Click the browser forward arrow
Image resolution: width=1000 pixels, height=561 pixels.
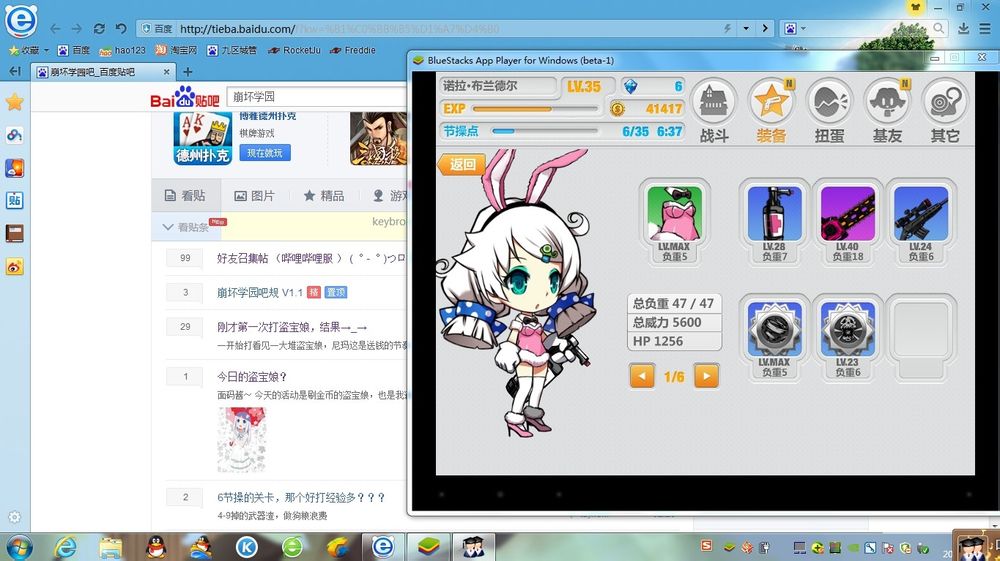click(x=77, y=29)
